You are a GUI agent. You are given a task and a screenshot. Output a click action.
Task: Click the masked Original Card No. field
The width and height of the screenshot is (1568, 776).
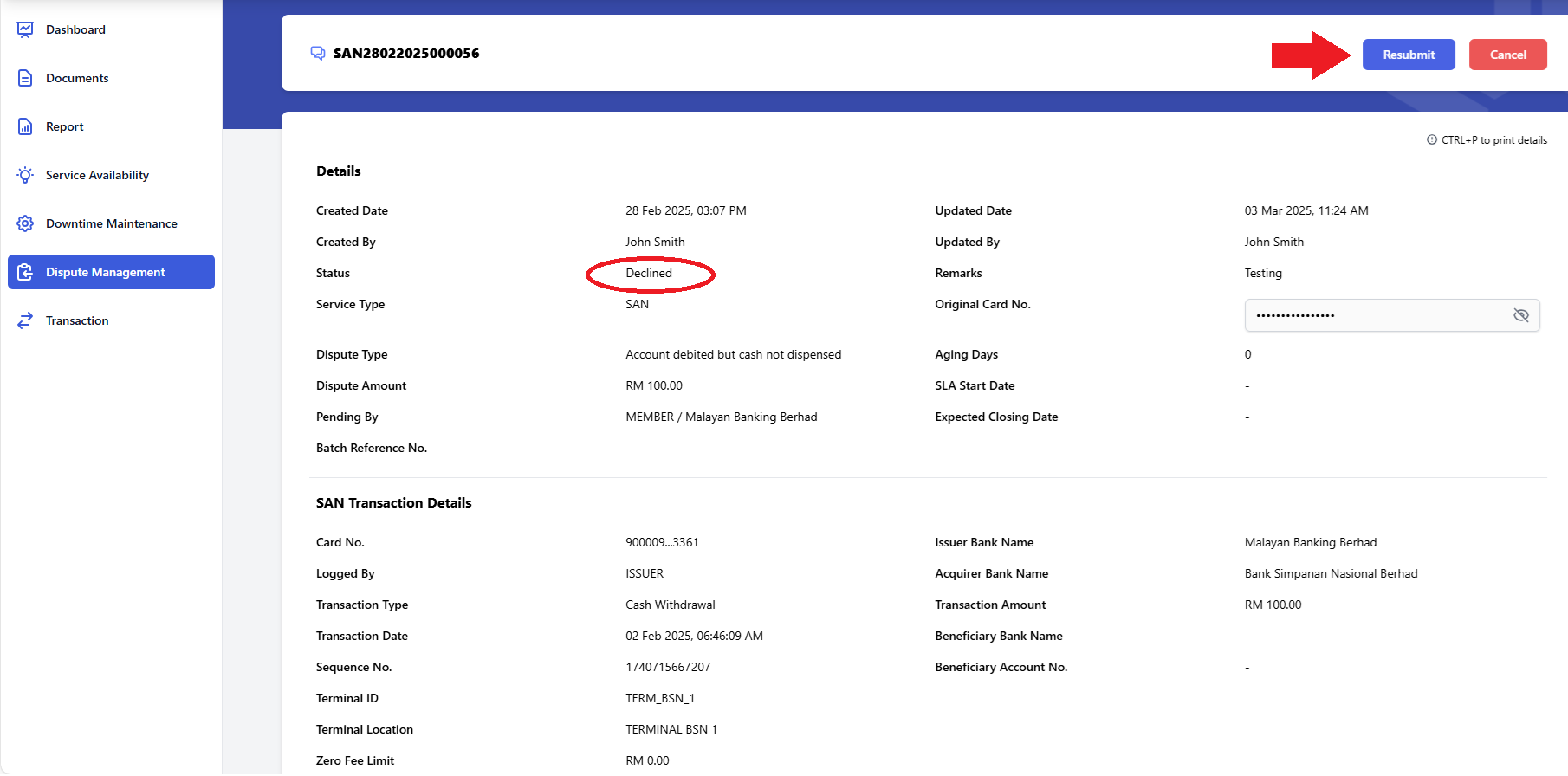point(1391,315)
